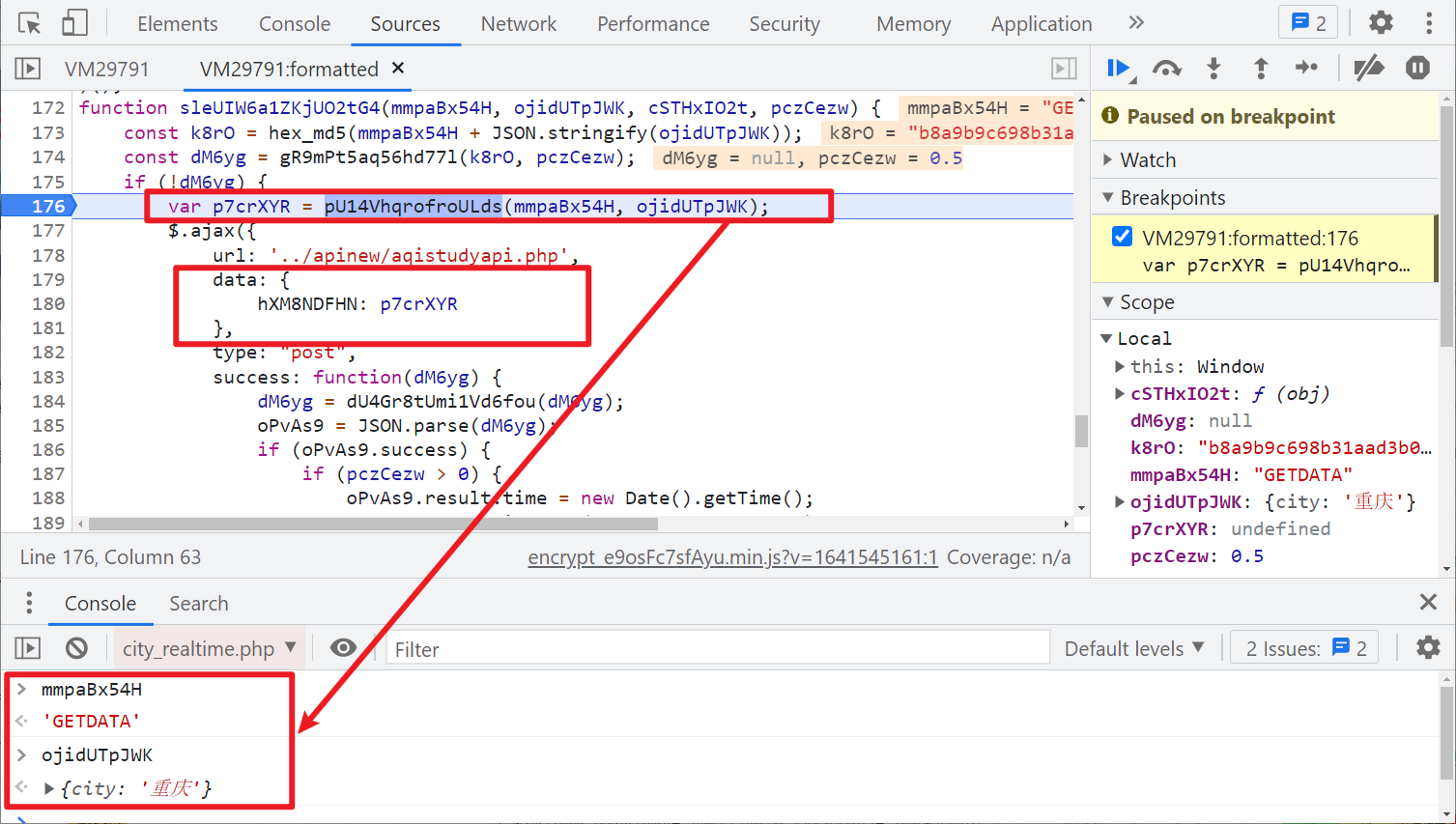Show the console sidebar icon
The width and height of the screenshot is (1456, 824).
click(28, 648)
